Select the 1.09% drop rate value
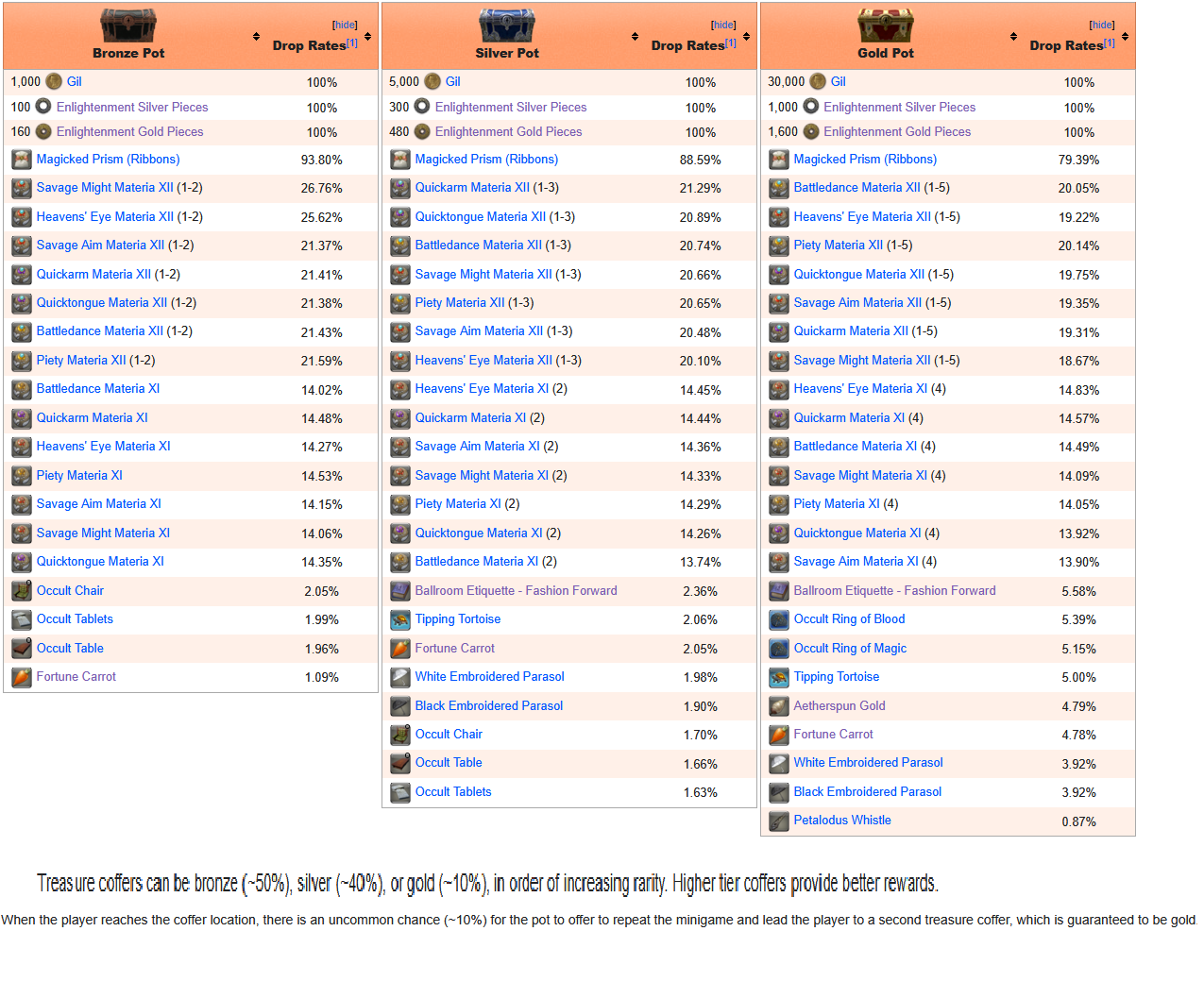Image resolution: width=1204 pixels, height=982 pixels. (322, 678)
